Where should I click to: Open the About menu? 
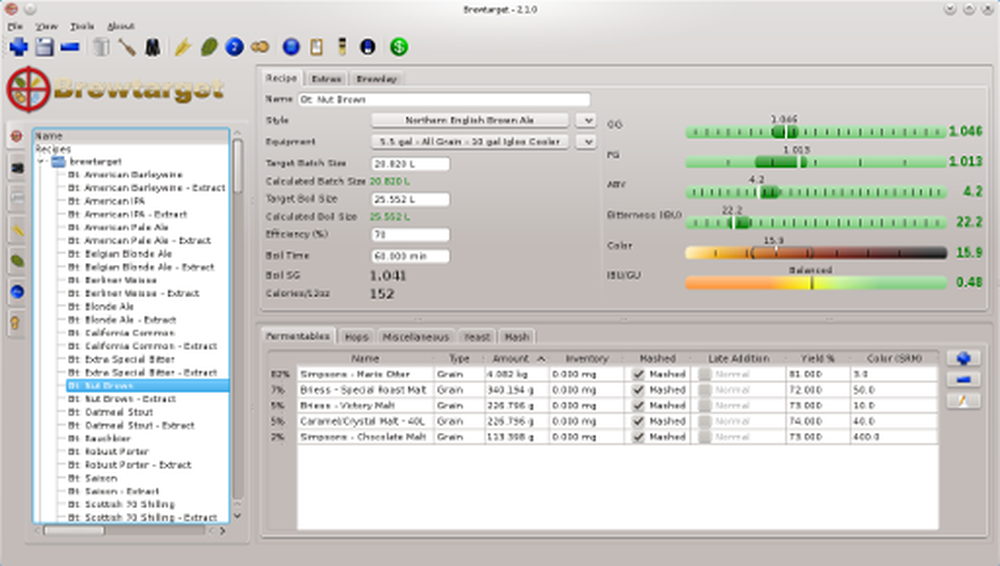pyautogui.click(x=121, y=26)
